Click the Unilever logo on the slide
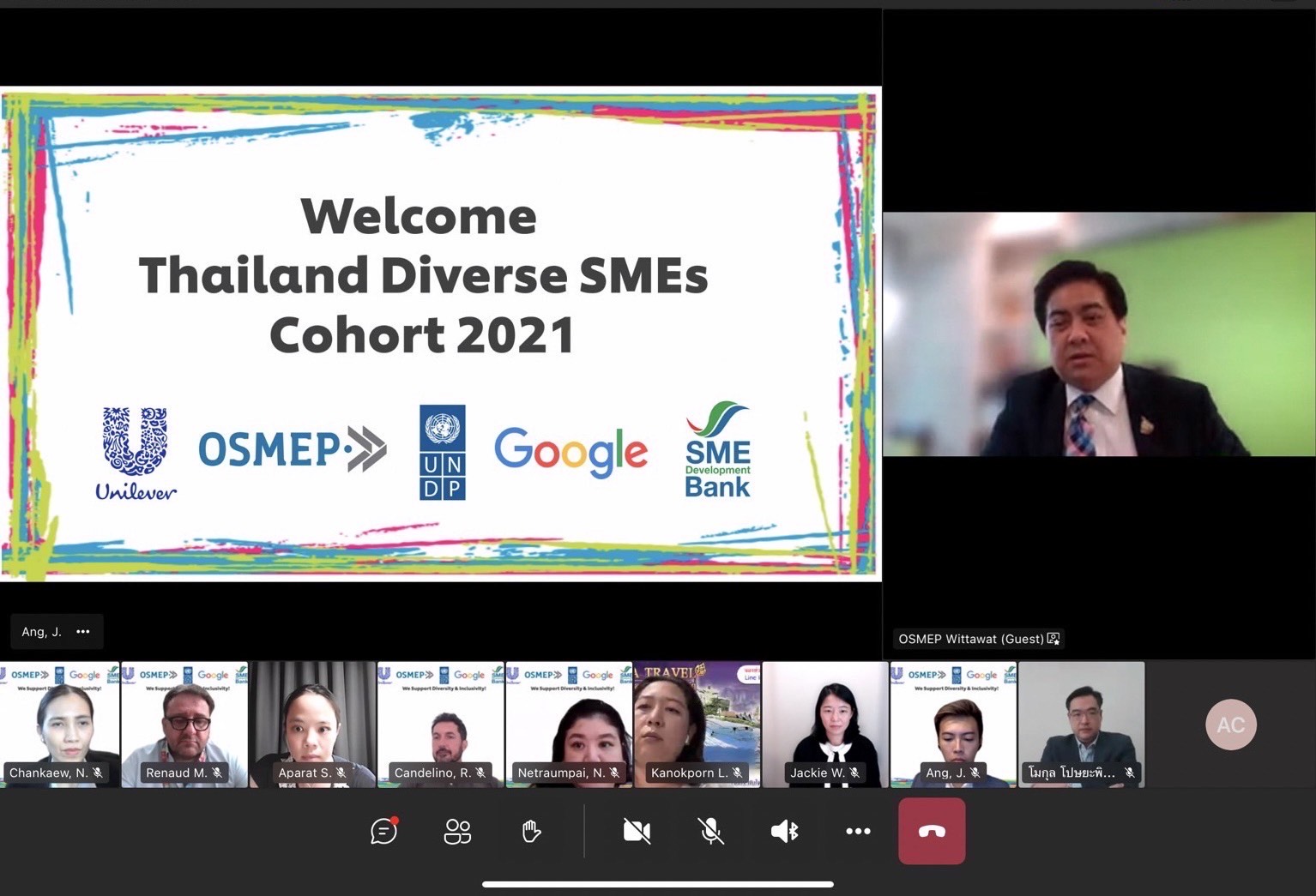This screenshot has width=1316, height=896. pyautogui.click(x=136, y=454)
